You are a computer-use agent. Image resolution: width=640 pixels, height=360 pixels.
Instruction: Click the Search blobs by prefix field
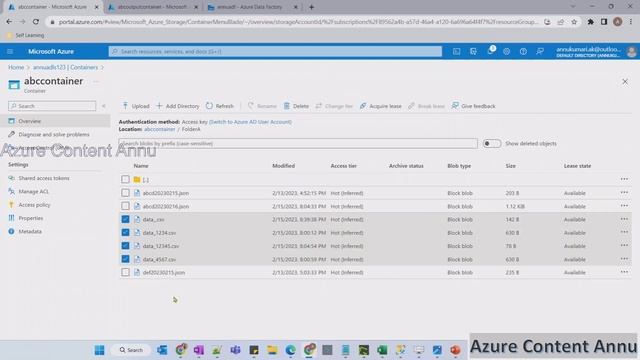[x=298, y=144]
